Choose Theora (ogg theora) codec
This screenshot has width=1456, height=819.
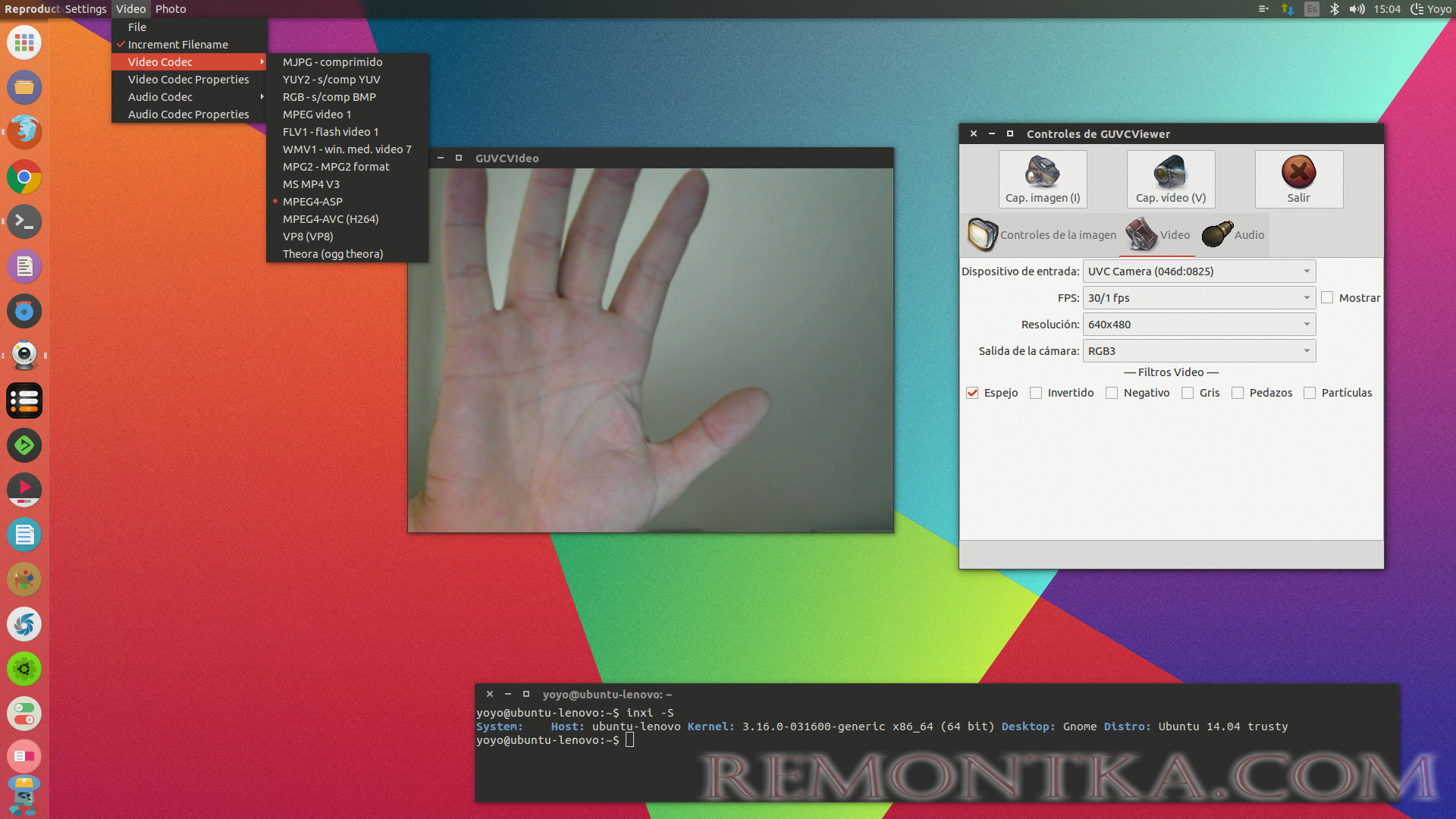click(x=347, y=254)
